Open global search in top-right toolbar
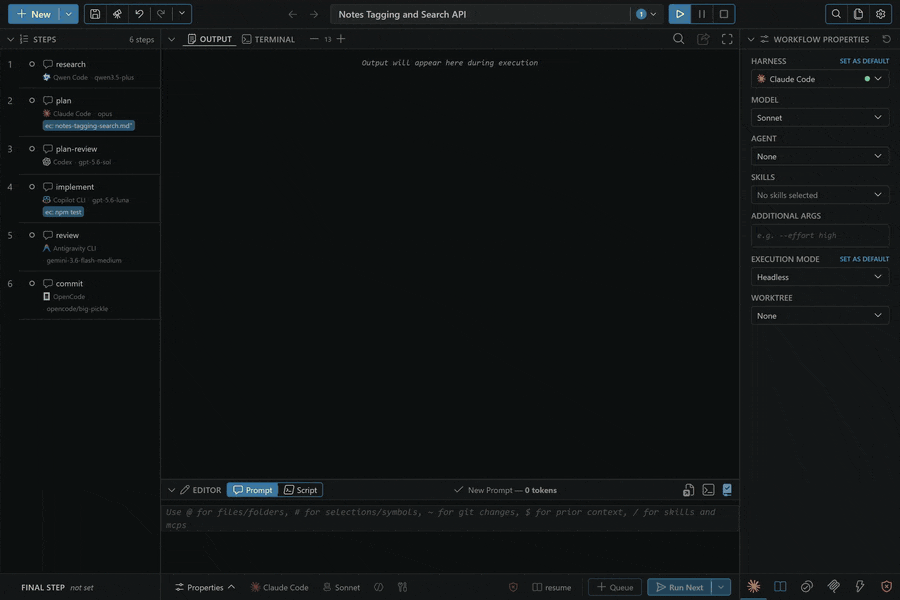Viewport: 900px width, 600px height. point(836,14)
